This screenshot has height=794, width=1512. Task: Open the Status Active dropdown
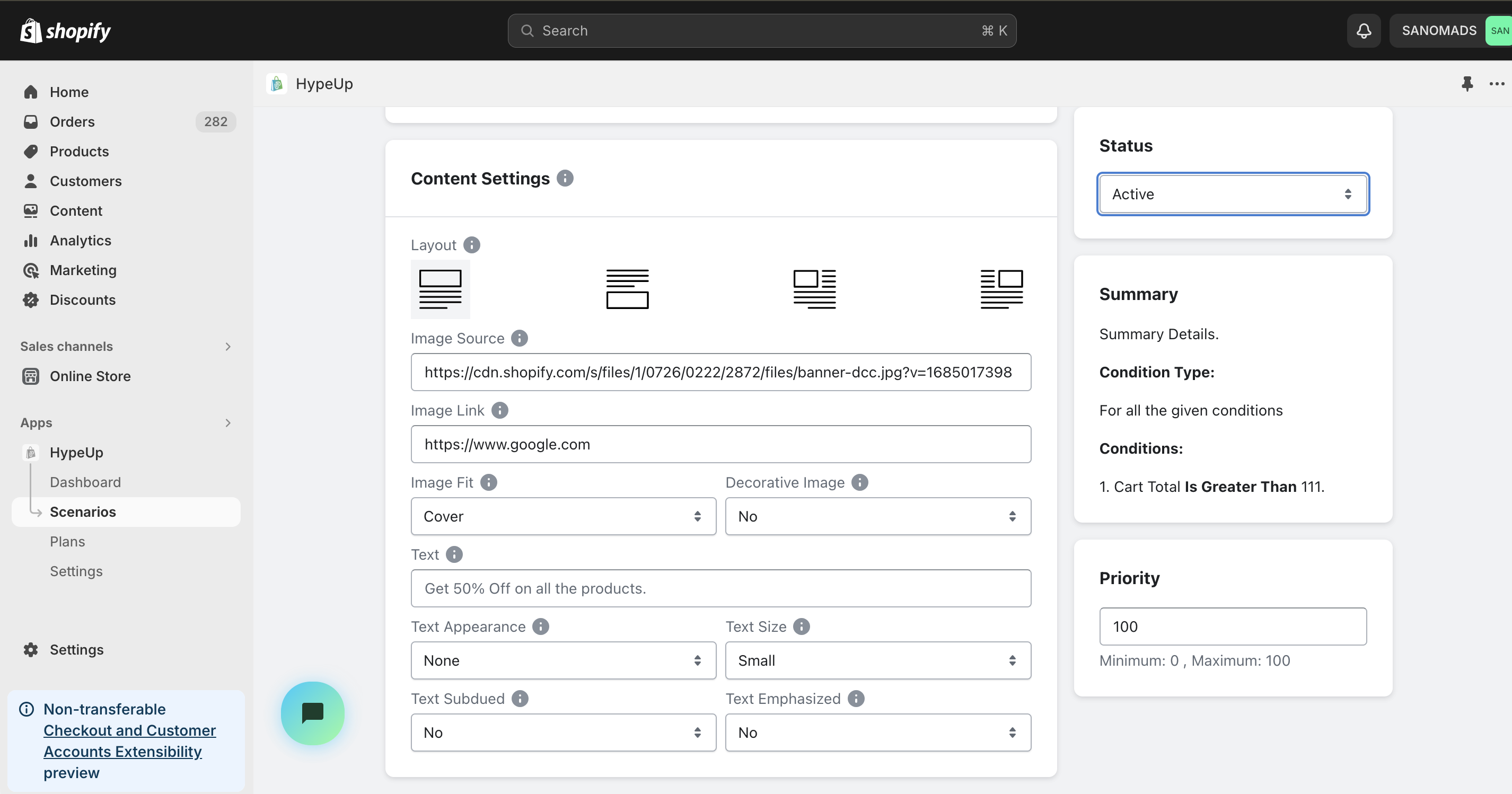[x=1233, y=194]
